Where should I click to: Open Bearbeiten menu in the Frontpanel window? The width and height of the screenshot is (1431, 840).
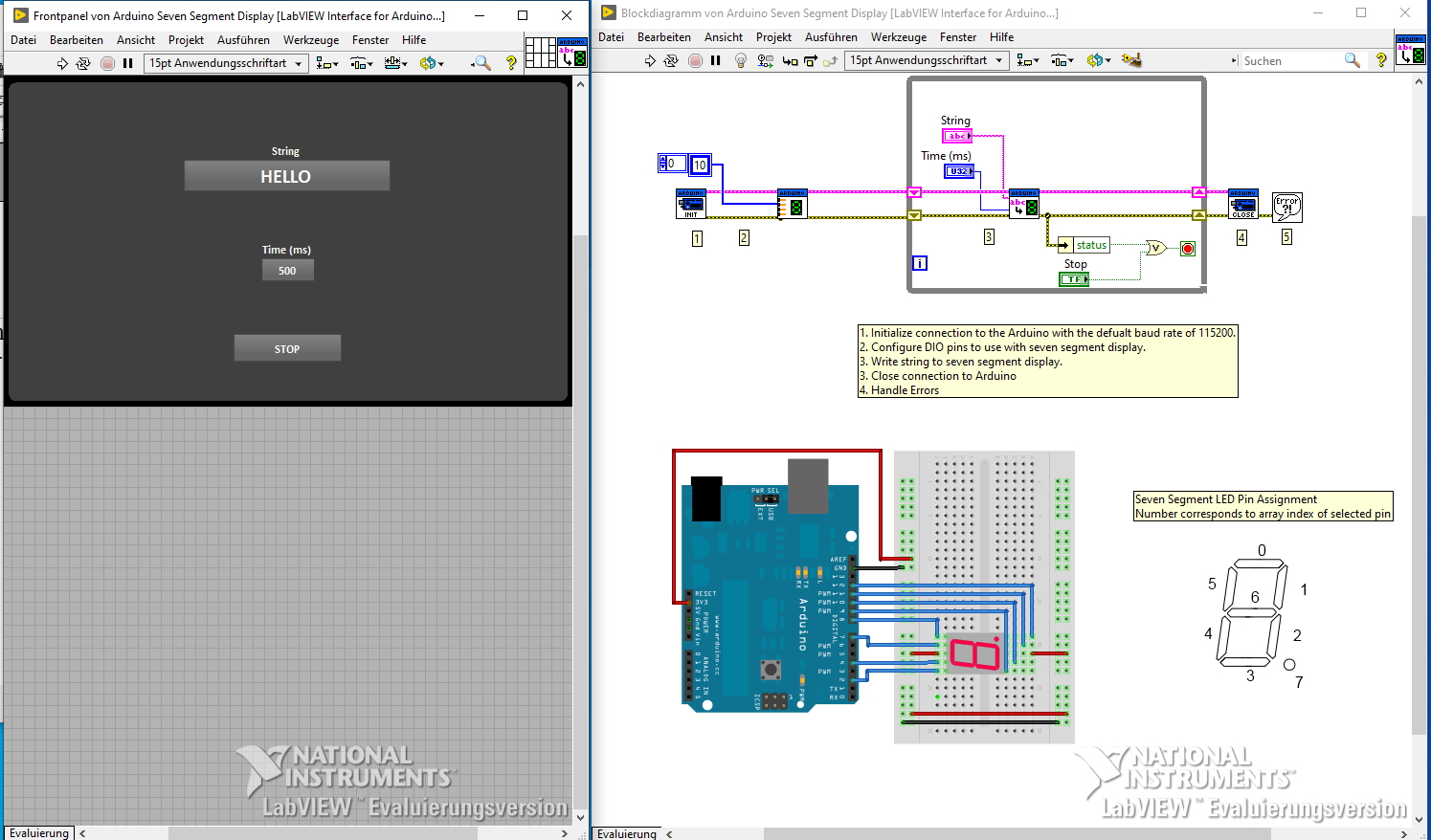tap(77, 40)
